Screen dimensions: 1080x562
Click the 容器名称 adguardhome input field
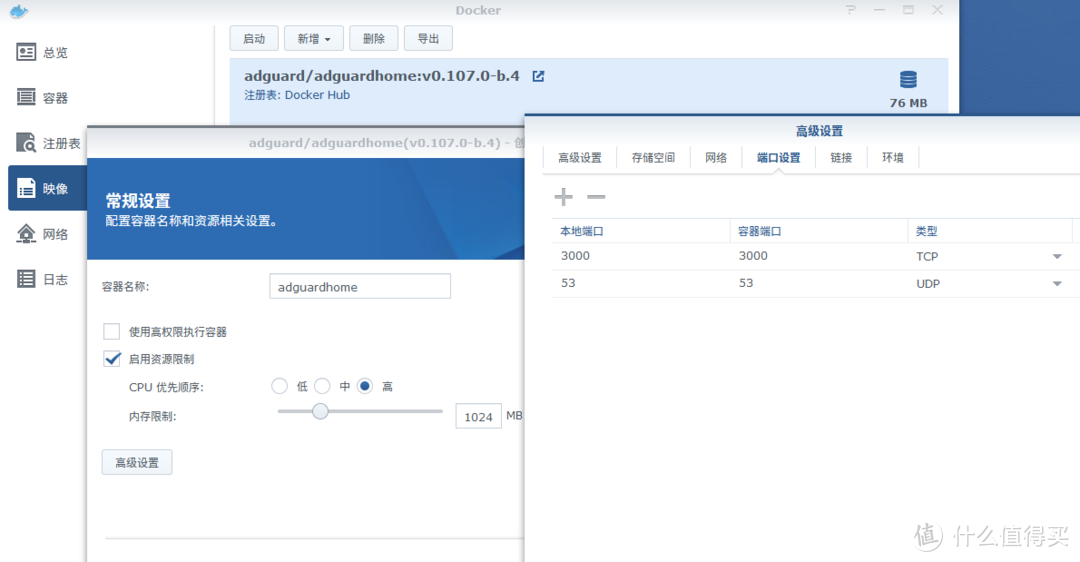coord(360,287)
